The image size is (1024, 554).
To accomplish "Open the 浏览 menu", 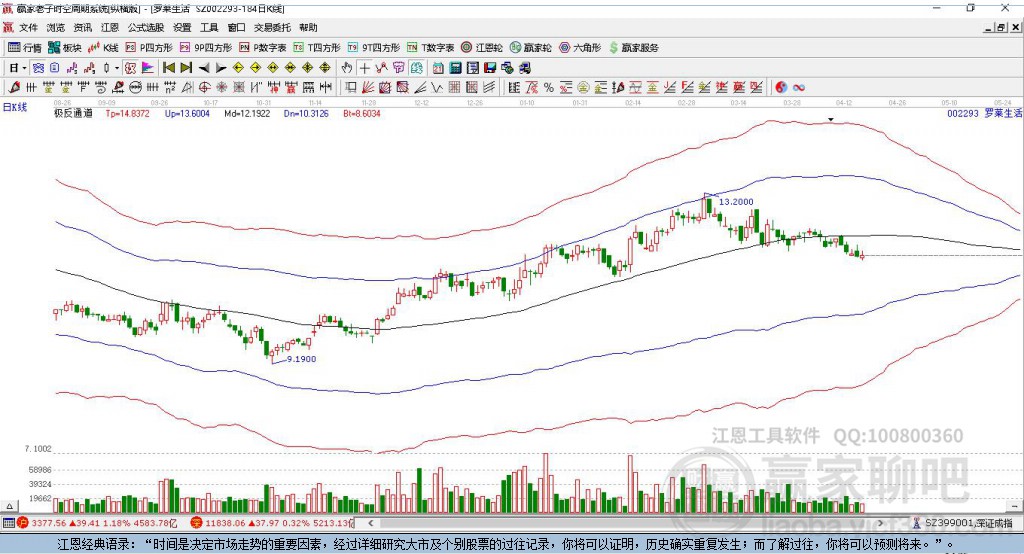I will click(56, 27).
